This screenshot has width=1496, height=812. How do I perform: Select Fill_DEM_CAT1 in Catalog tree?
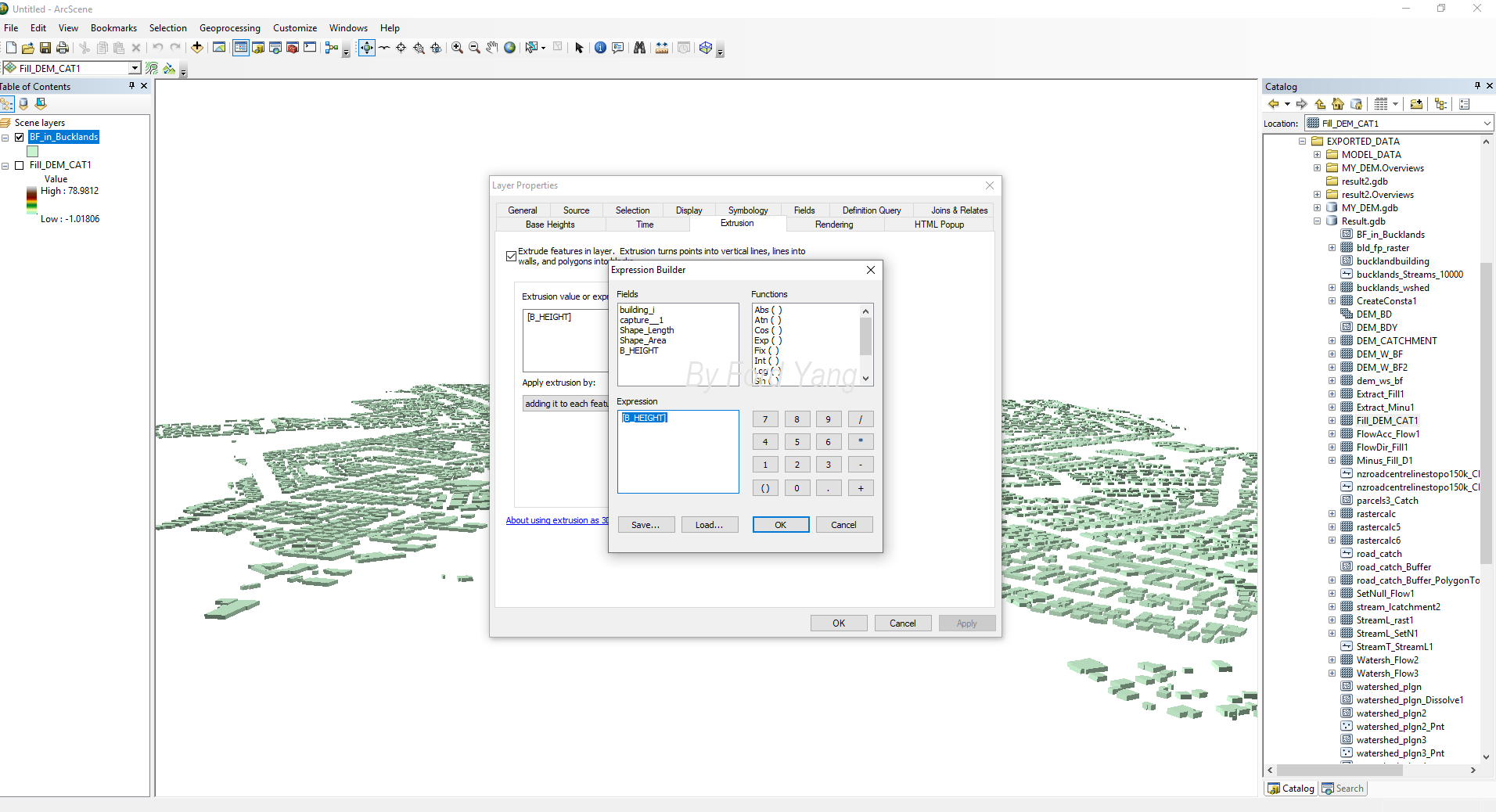(x=1386, y=421)
